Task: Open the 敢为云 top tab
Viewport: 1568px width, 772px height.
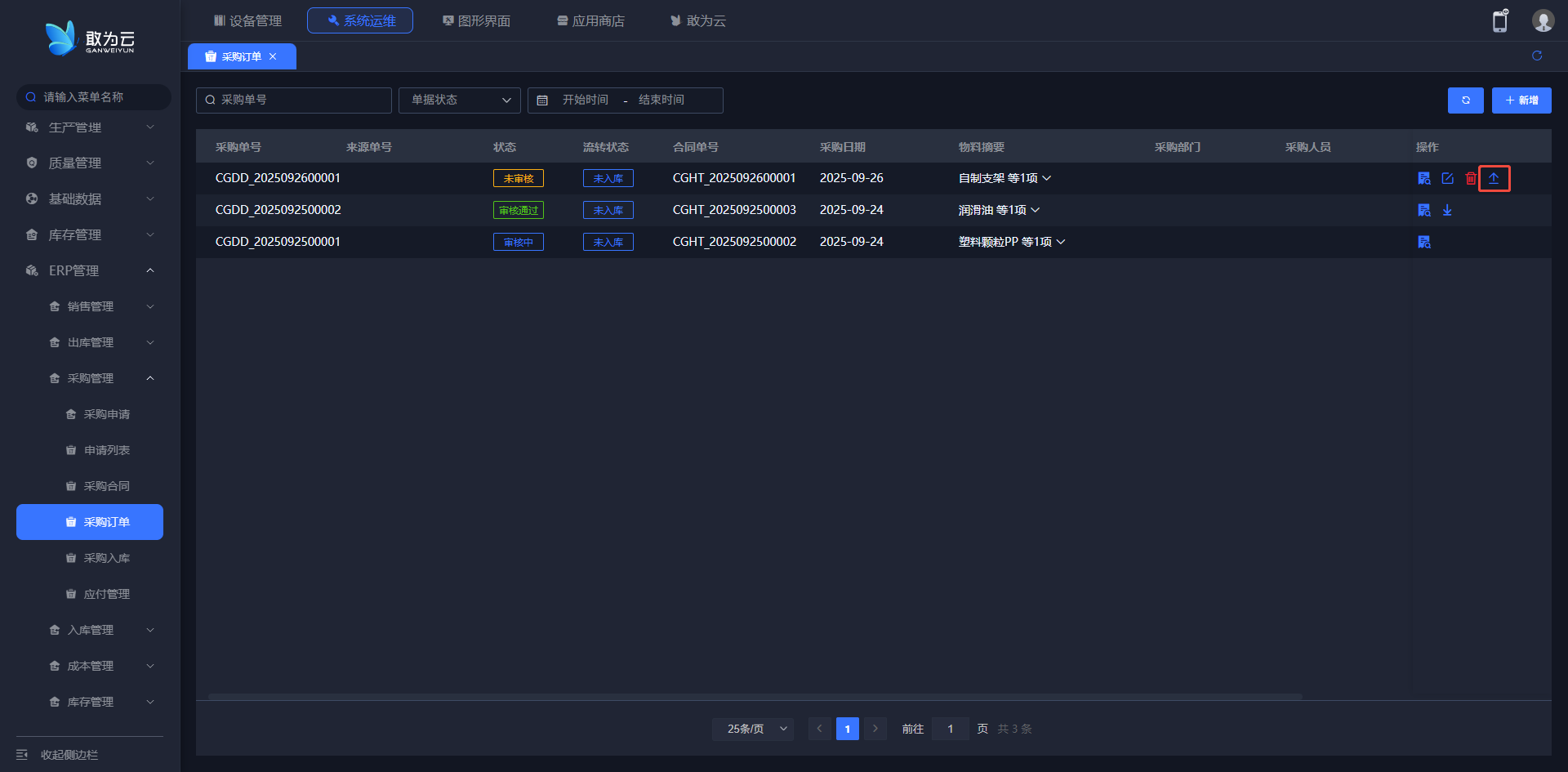Action: coord(698,20)
